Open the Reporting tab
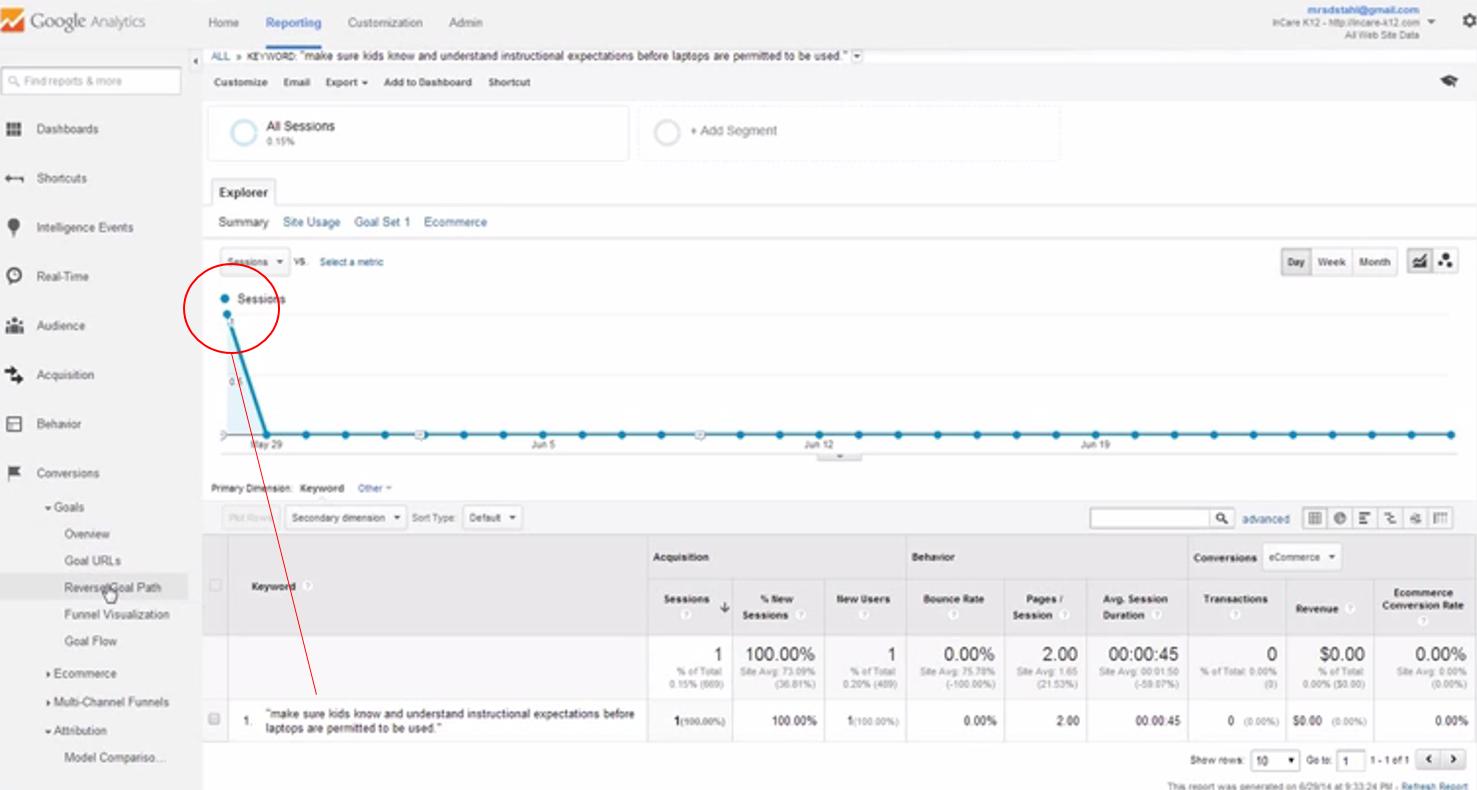Viewport: 1477px width, 790px height. click(x=293, y=22)
